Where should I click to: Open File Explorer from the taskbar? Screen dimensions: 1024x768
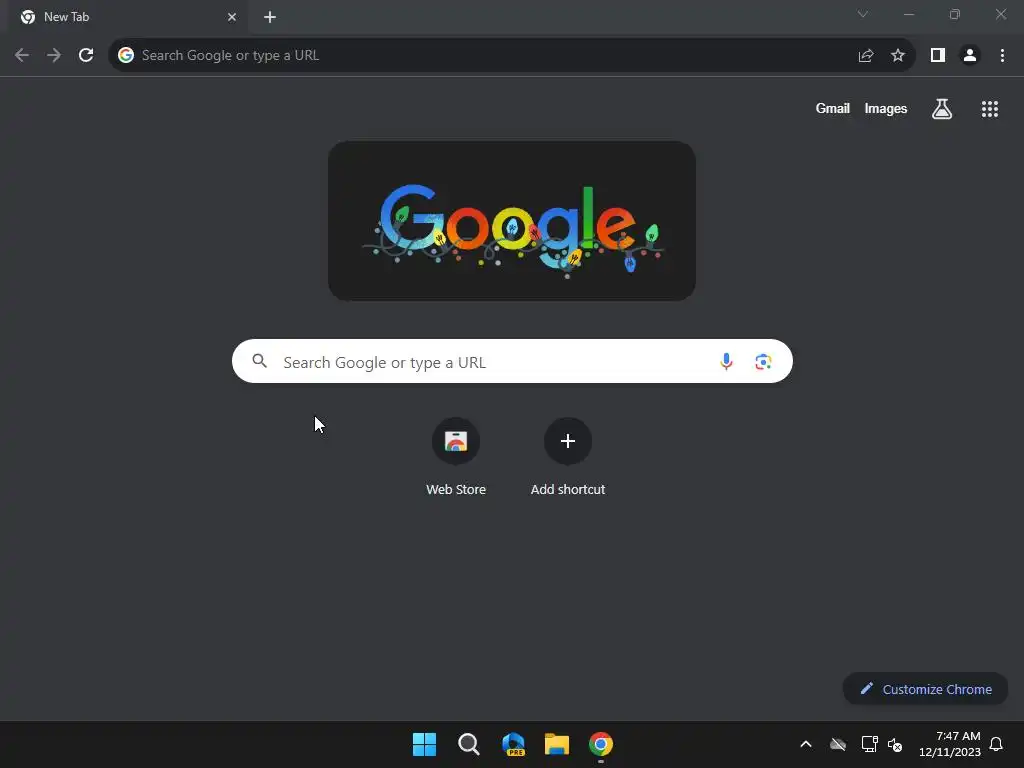pos(557,744)
